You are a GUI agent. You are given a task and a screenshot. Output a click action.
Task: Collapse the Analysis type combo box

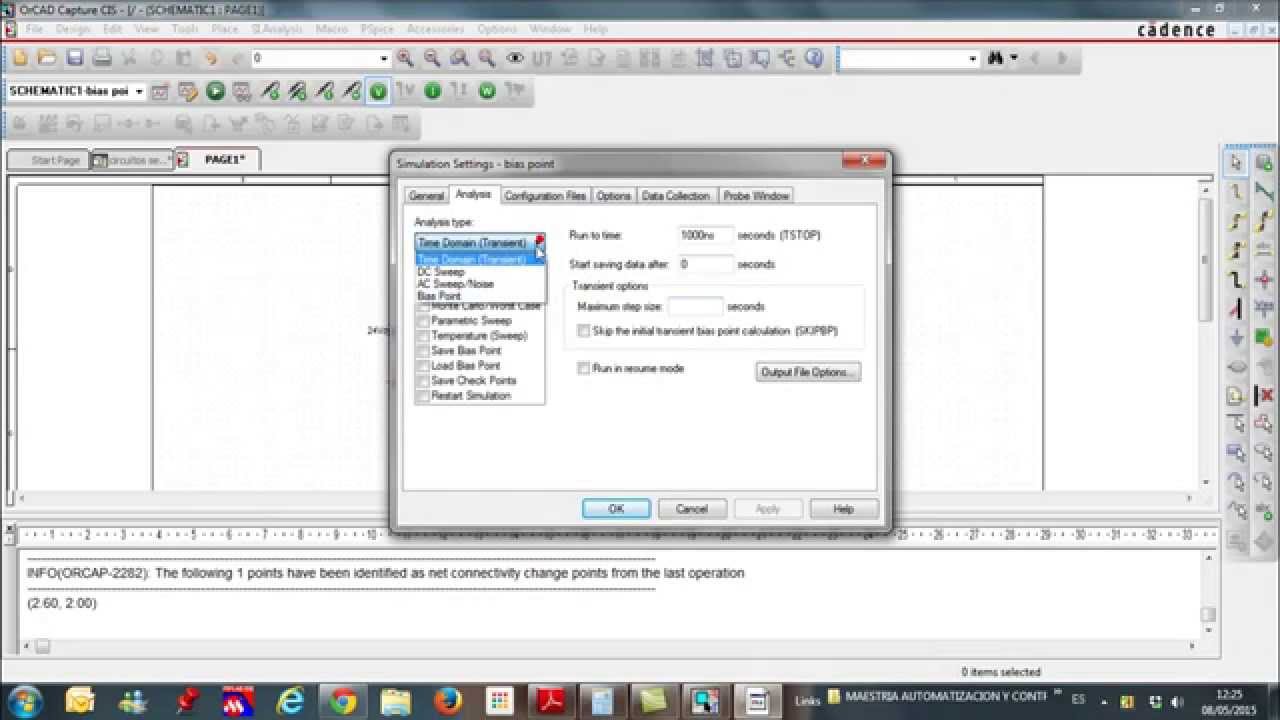click(x=539, y=243)
